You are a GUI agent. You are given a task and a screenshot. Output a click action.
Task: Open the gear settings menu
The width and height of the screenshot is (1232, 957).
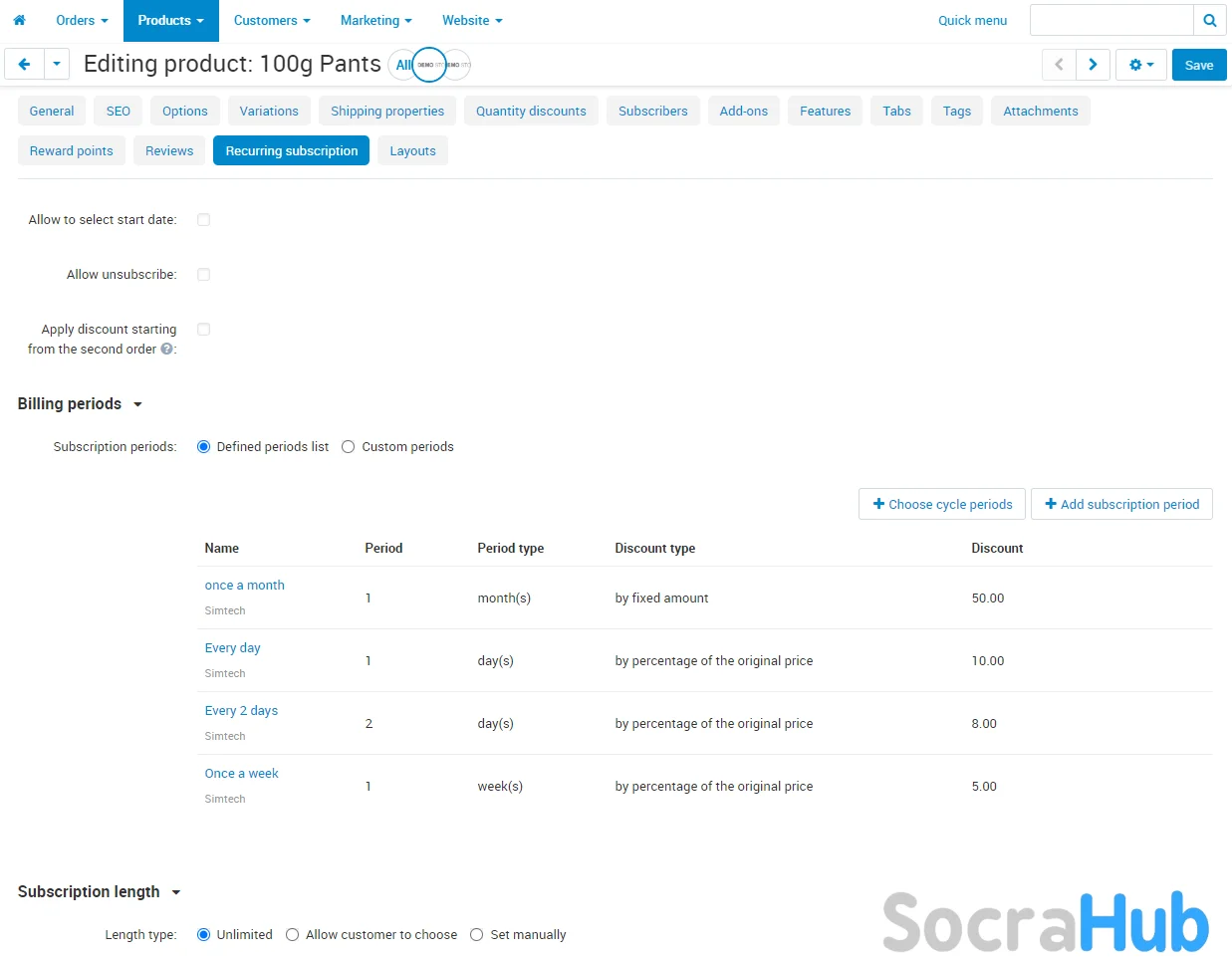point(1140,65)
